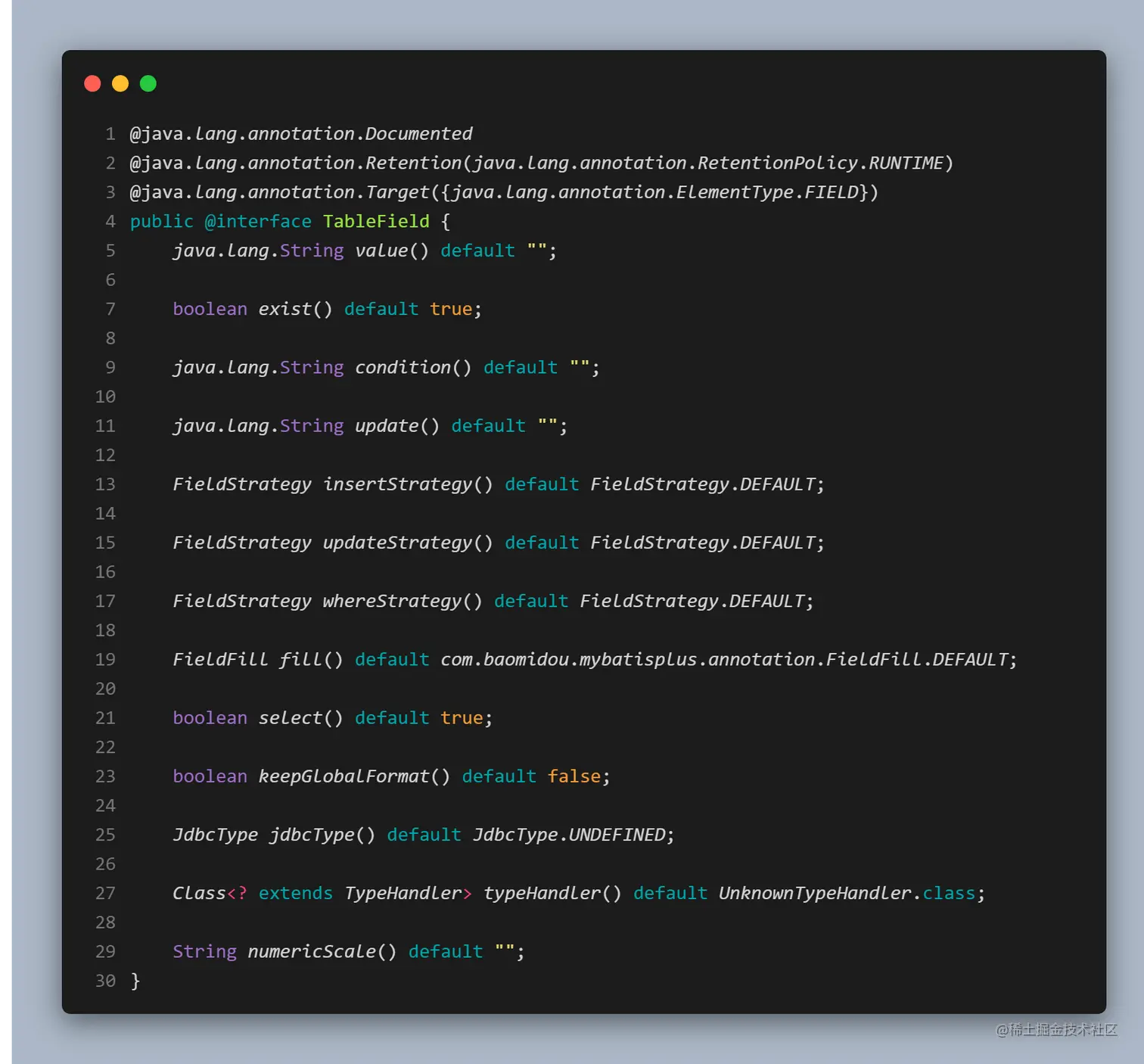Click 'FieldStrategy.DEFAULT' on line 17

click(692, 601)
